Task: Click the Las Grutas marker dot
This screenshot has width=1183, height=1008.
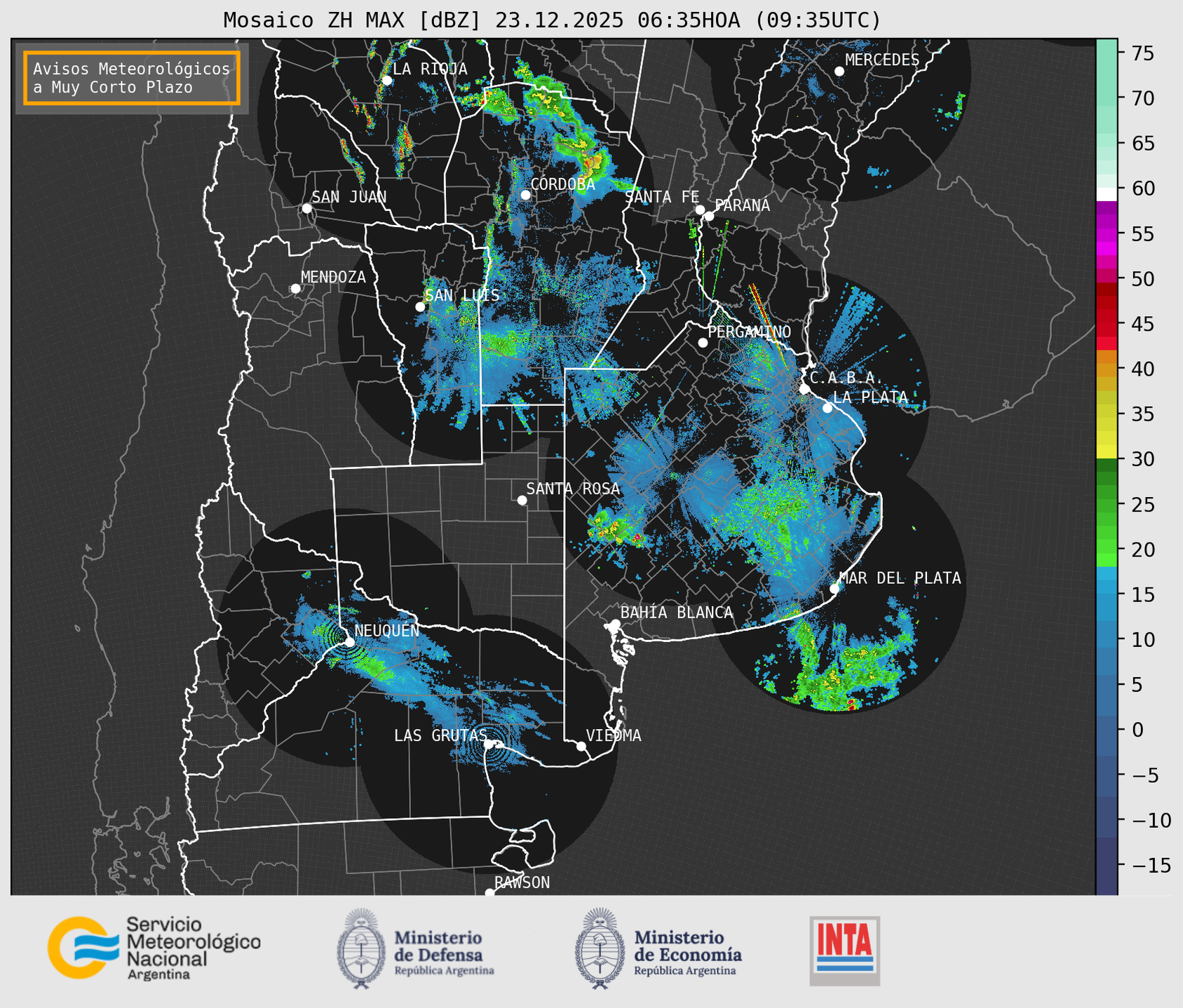Action: coord(489,744)
